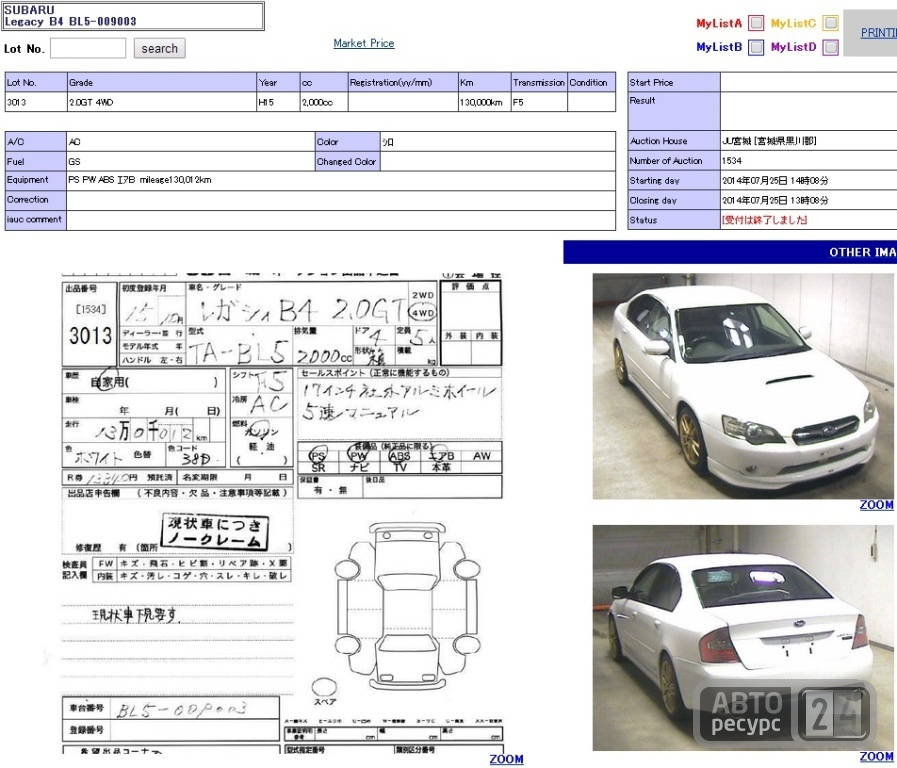The height and width of the screenshot is (768, 897).
Task: Click the grade cell '2.0GT 4WD'
Action: (x=162, y=102)
